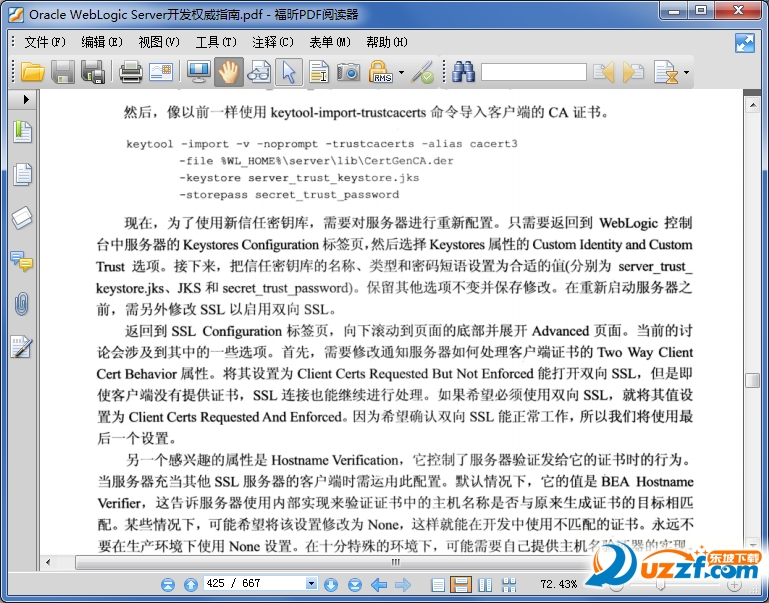Screen dimensions: 769x603
Task: Go to previous page button
Action: click(191, 584)
